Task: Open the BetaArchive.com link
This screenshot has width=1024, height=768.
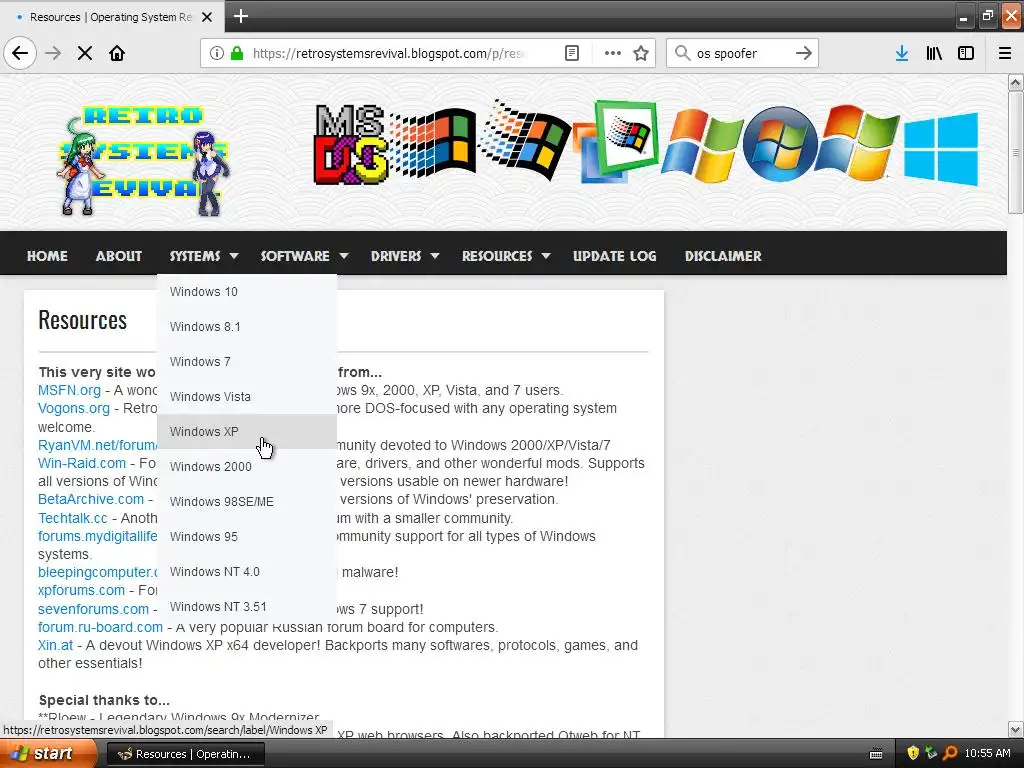Action: (x=91, y=500)
